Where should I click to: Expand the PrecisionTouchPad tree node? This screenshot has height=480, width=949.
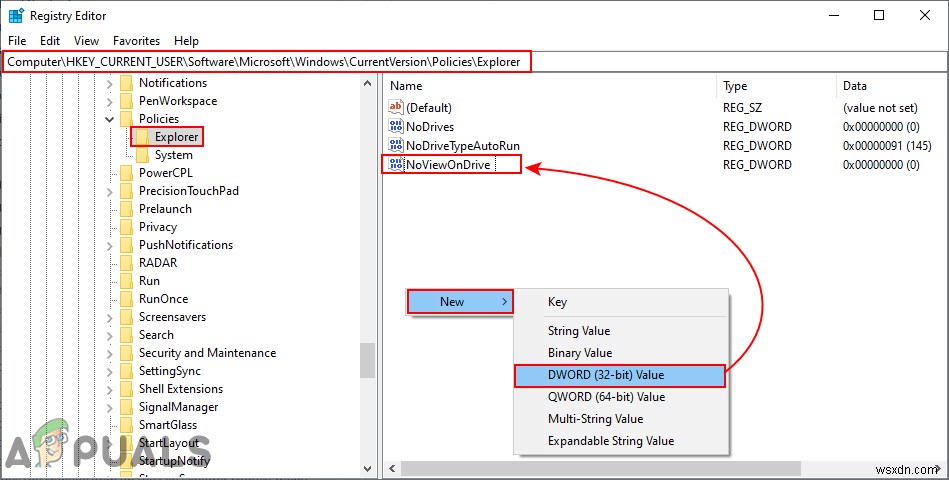coord(110,192)
